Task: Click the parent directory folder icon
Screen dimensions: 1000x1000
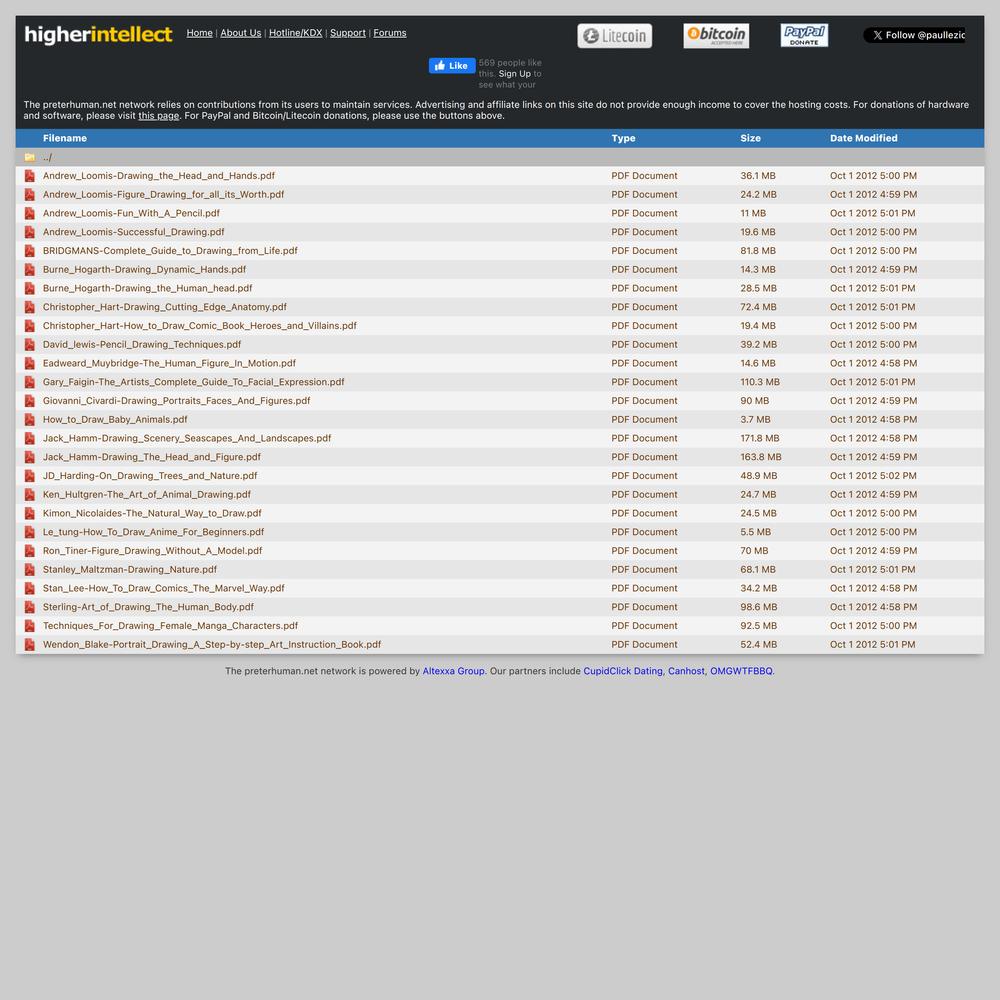Action: (29, 157)
